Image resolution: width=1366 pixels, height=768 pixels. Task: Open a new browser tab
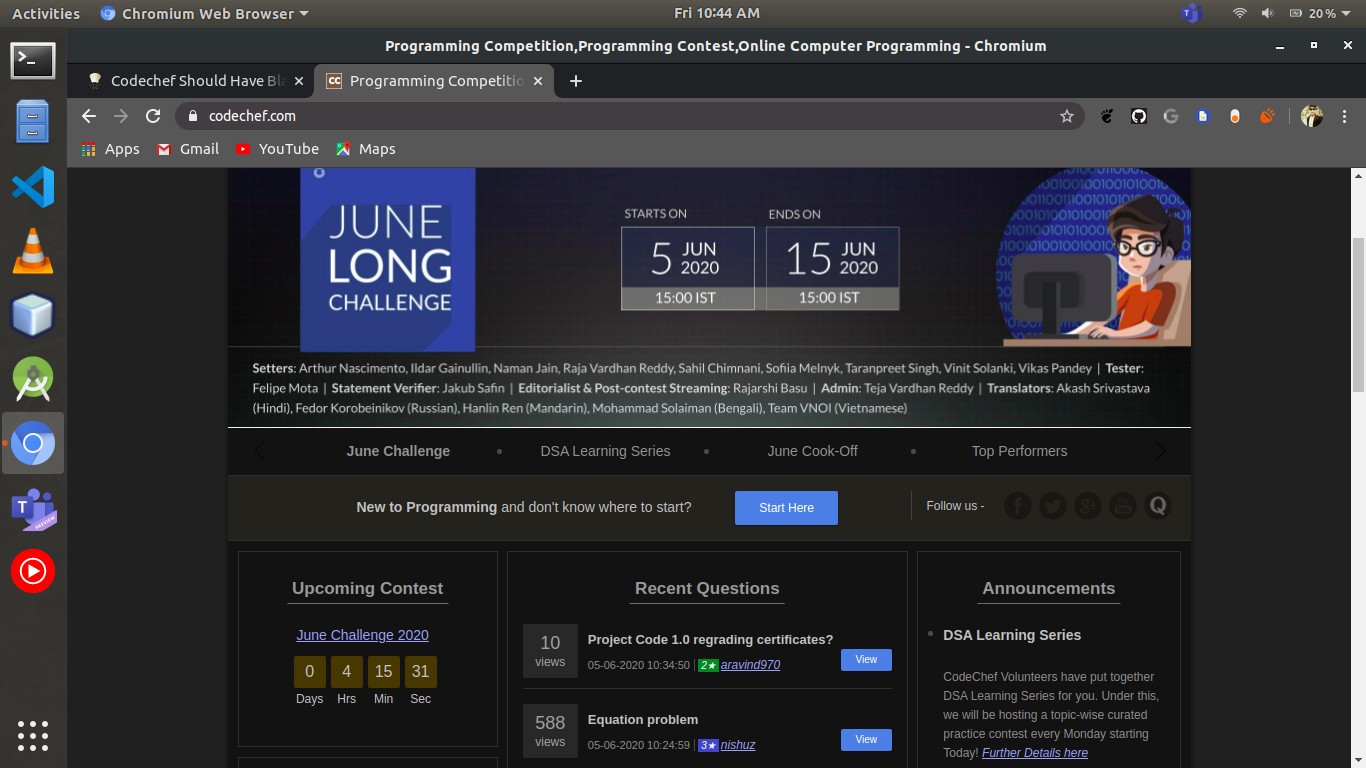pyautogui.click(x=576, y=81)
